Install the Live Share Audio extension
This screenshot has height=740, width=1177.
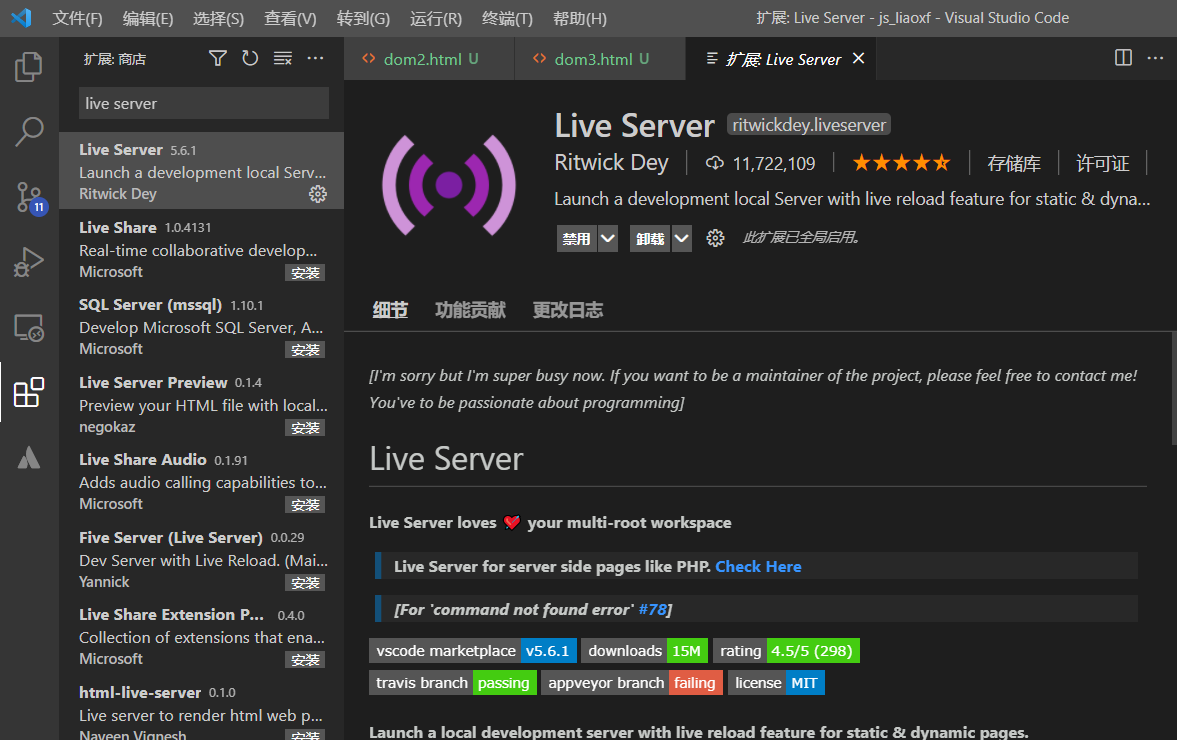(x=305, y=505)
